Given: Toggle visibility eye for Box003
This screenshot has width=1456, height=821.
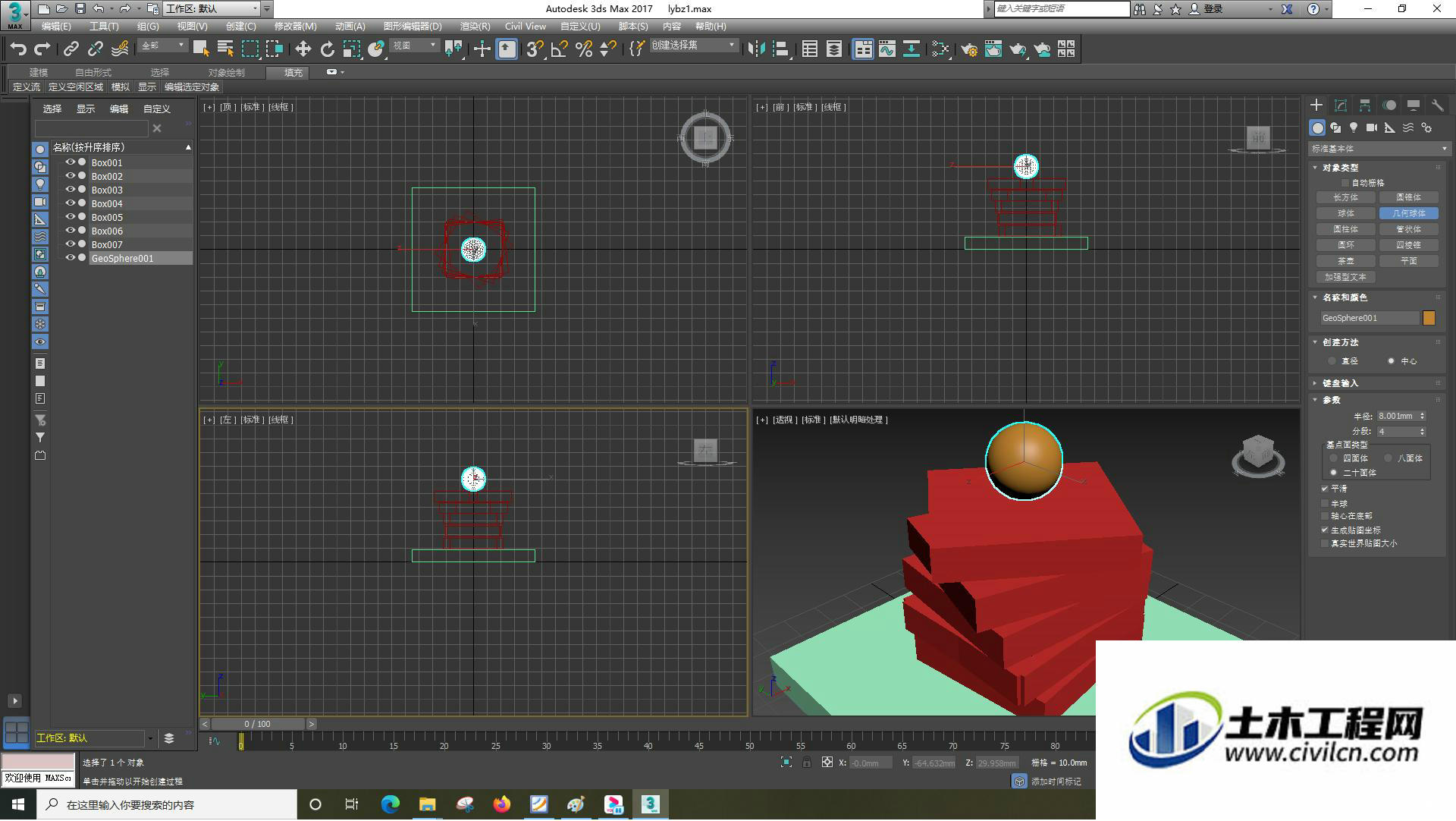Looking at the screenshot, I should 71,190.
